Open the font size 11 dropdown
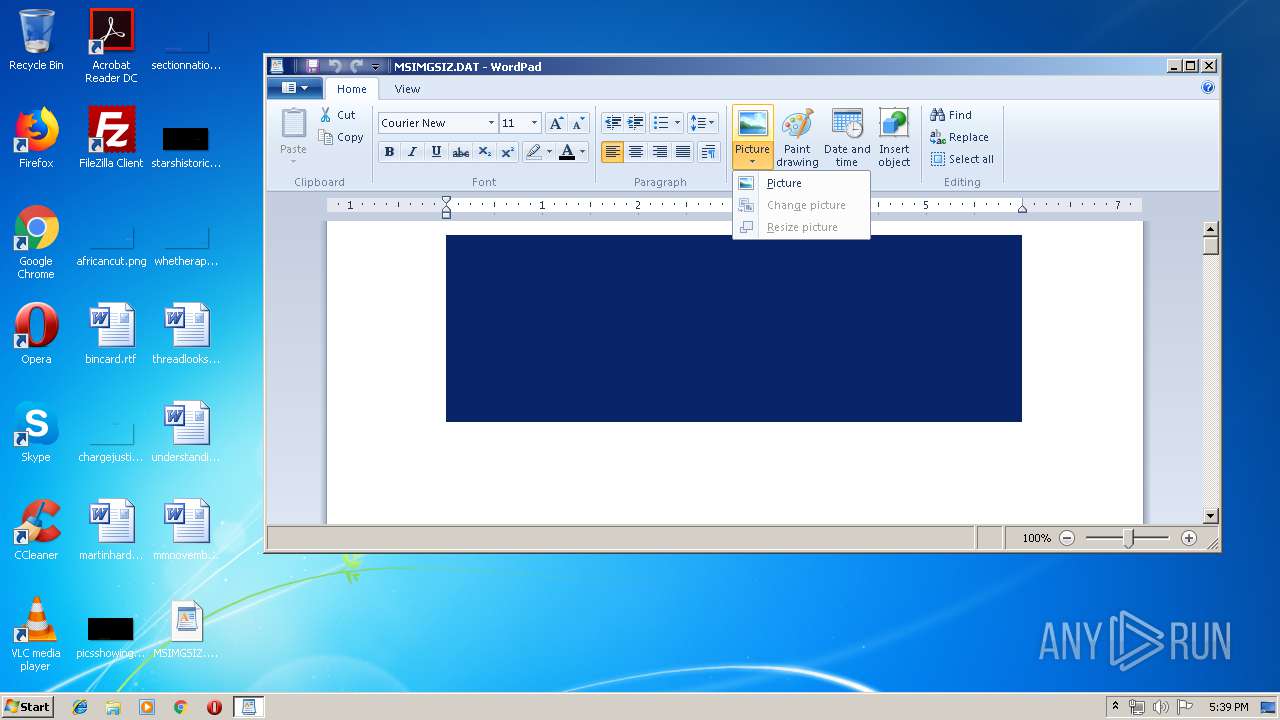Viewport: 1280px width, 720px height. tap(534, 123)
